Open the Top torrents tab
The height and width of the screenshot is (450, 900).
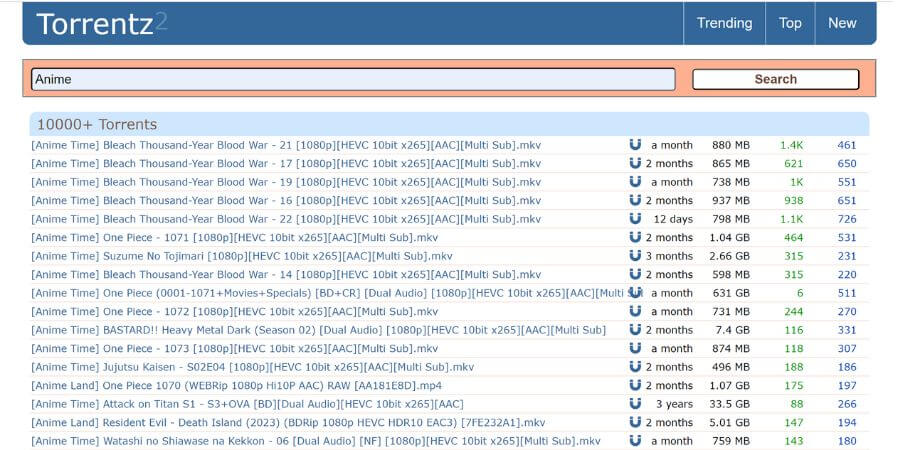[x=790, y=23]
